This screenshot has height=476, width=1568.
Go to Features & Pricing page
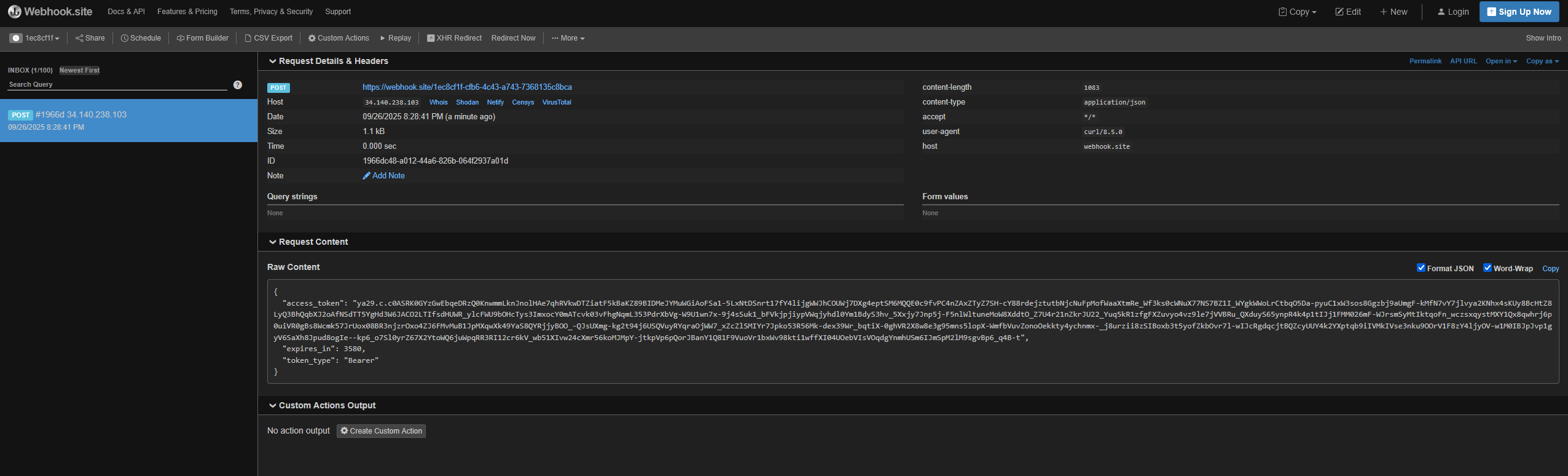187,12
